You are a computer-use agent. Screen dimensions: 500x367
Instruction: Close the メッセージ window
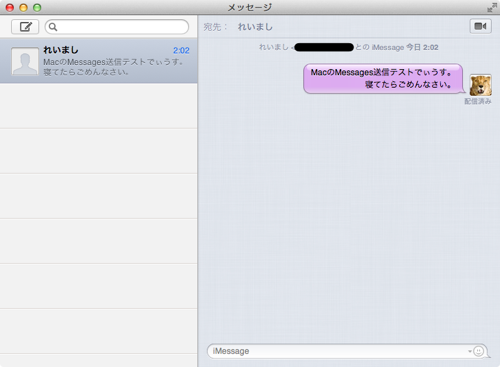10,7
